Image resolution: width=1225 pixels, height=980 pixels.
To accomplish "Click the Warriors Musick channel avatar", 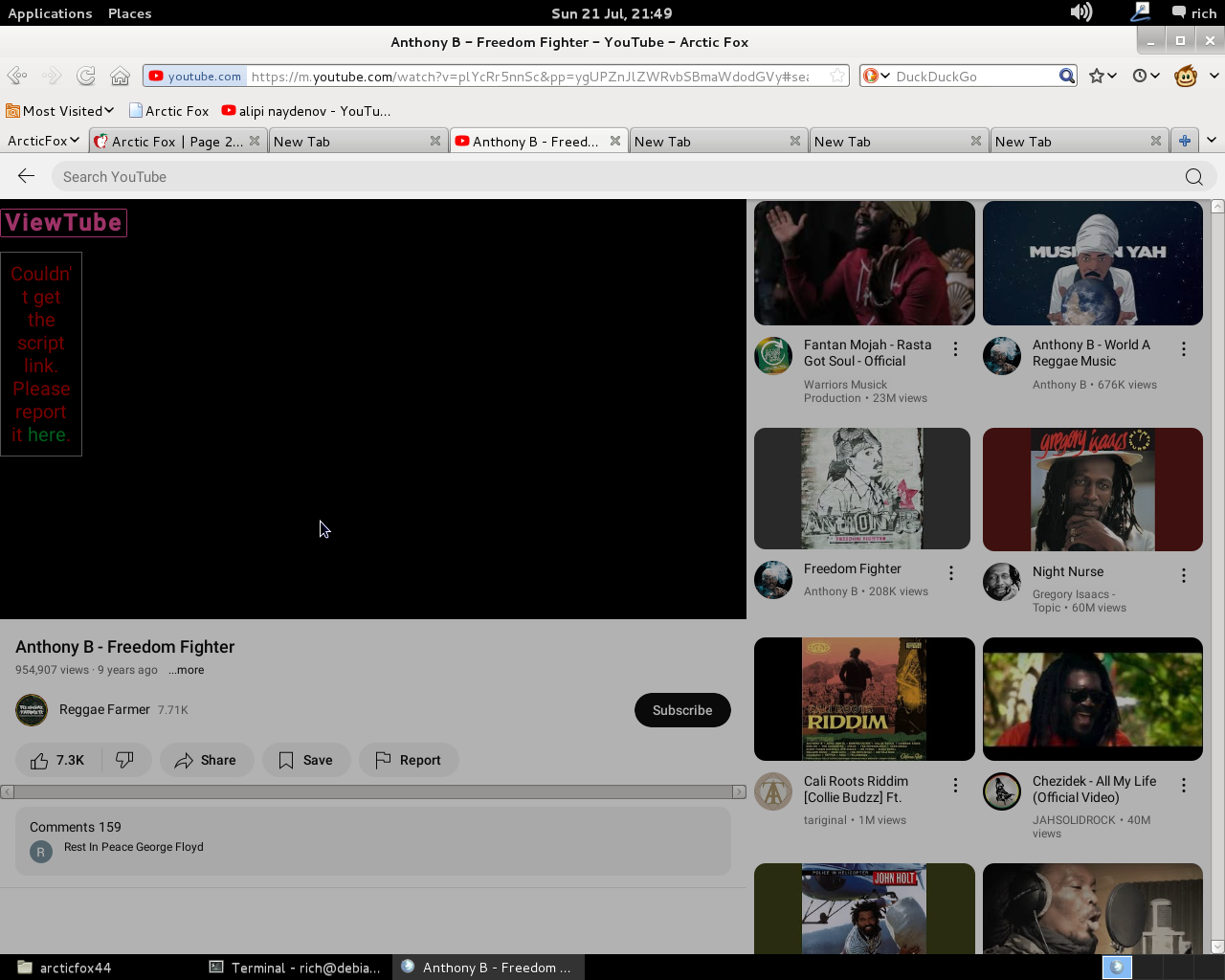I will tap(773, 356).
